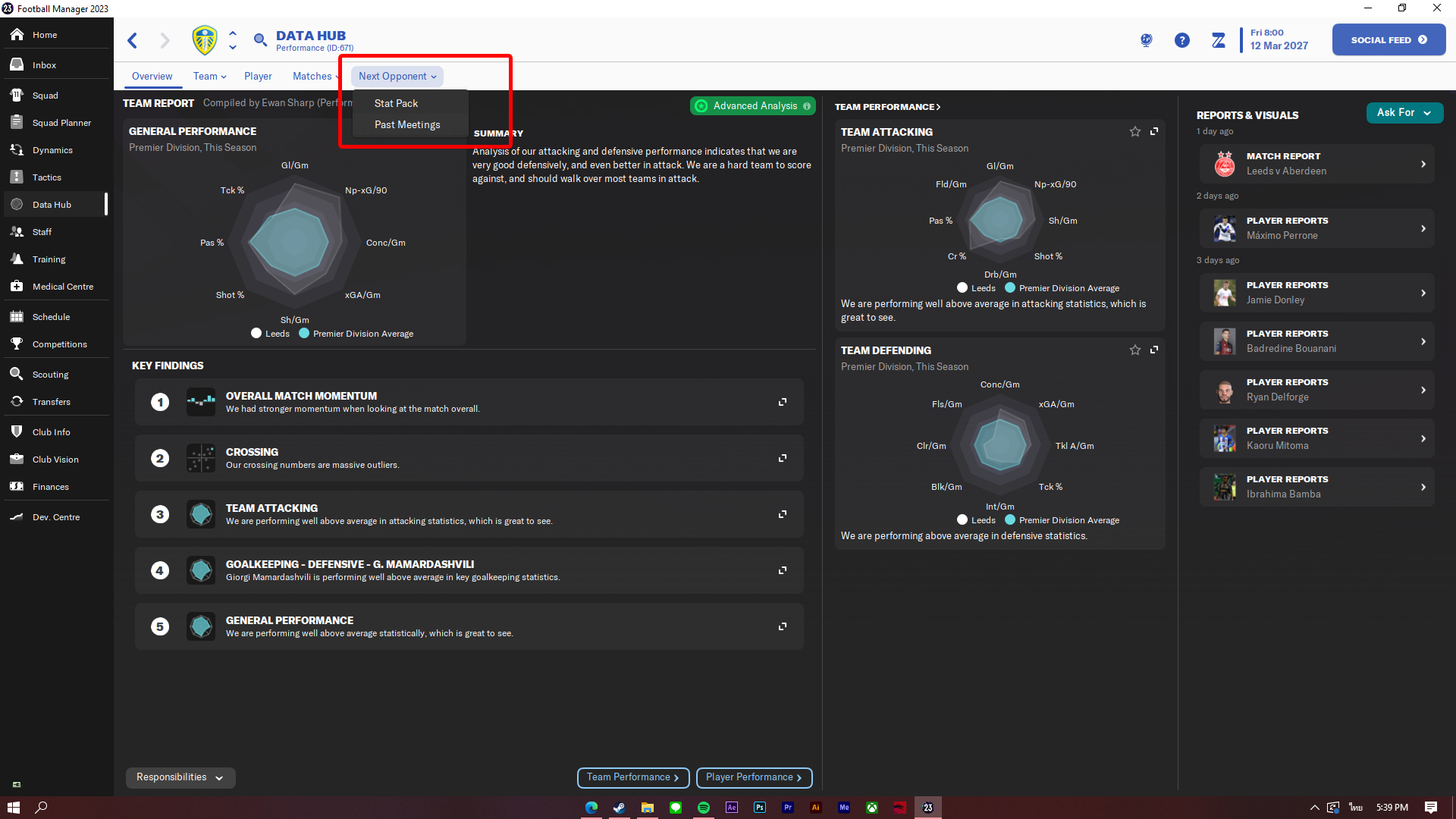Screen dimensions: 1456x819
Task: Open the Matches tab dropdown
Action: [x=316, y=77]
